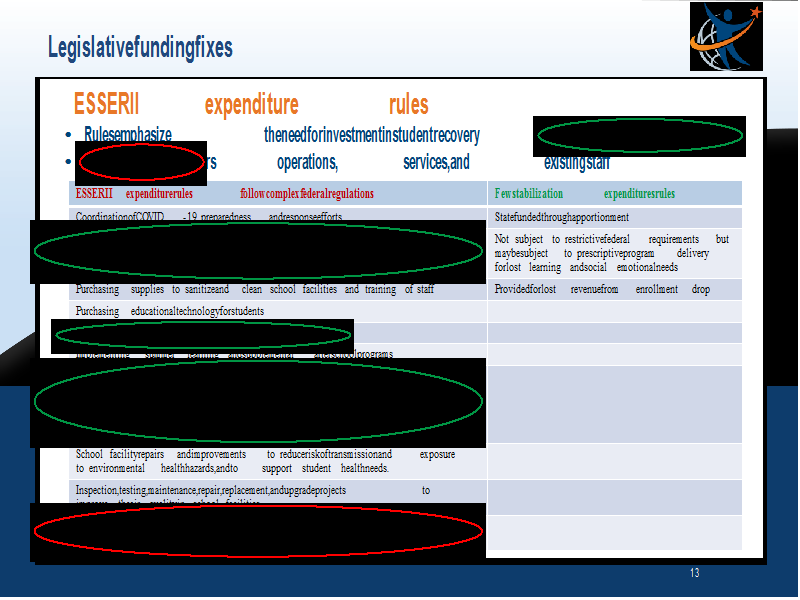The height and width of the screenshot is (600, 800).
Task: Click the organization logo on the slide
Action: click(x=726, y=37)
